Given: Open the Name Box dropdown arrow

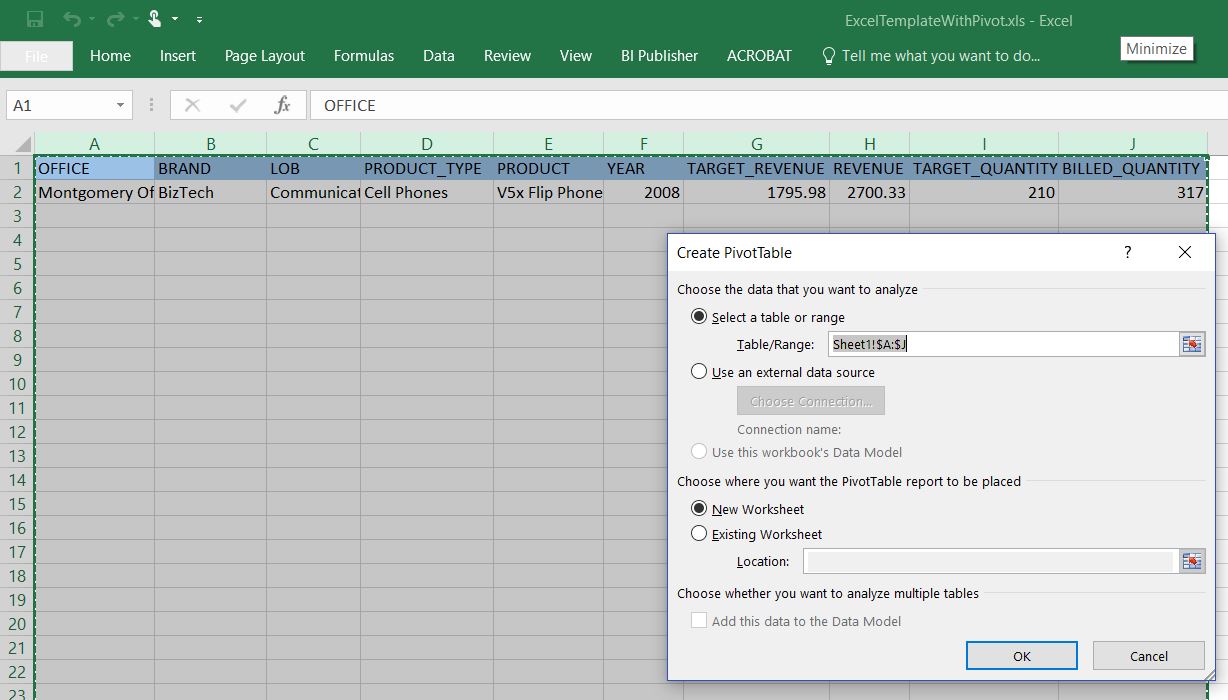Looking at the screenshot, I should click(120, 105).
